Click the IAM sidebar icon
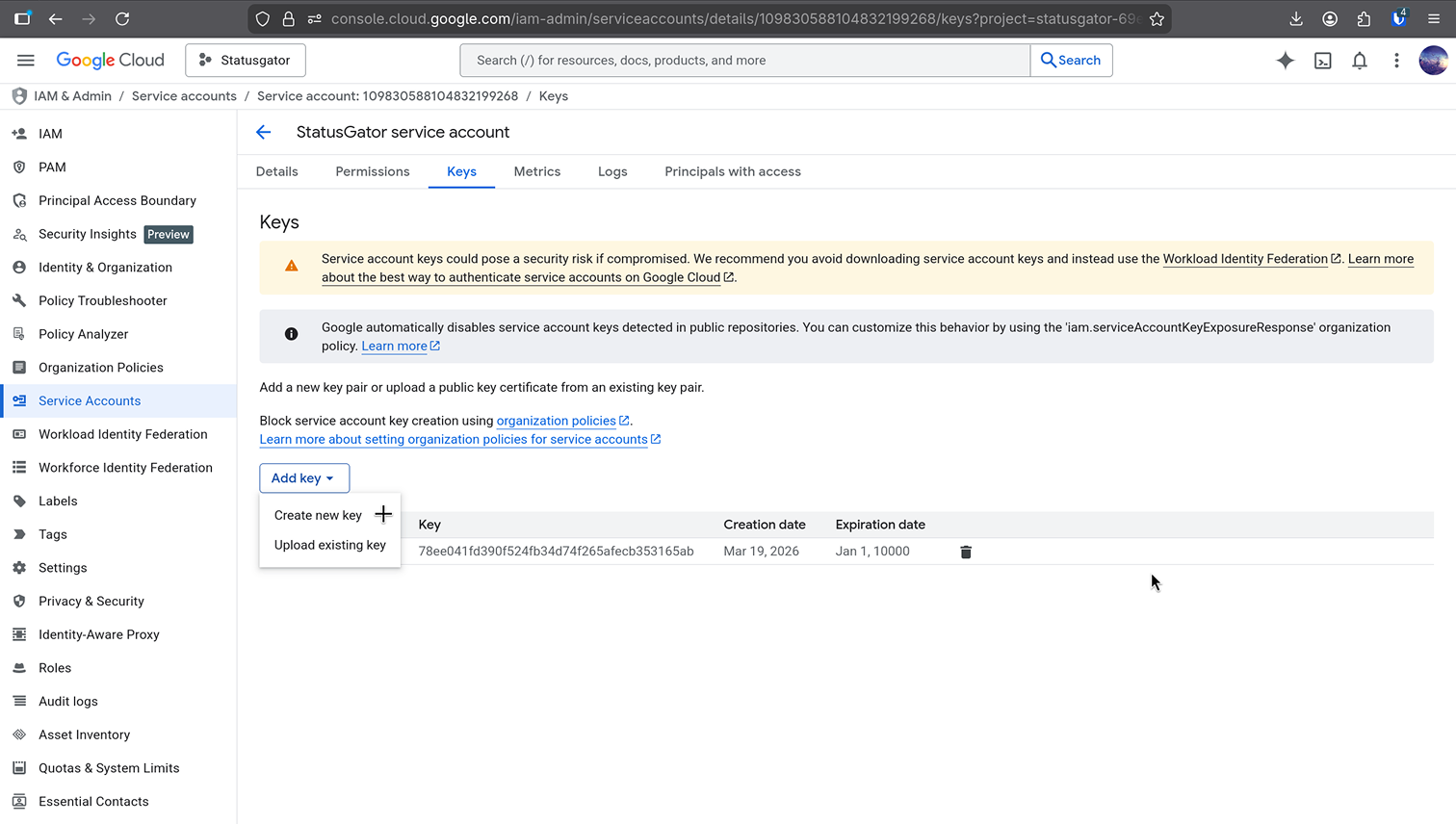 [19, 134]
